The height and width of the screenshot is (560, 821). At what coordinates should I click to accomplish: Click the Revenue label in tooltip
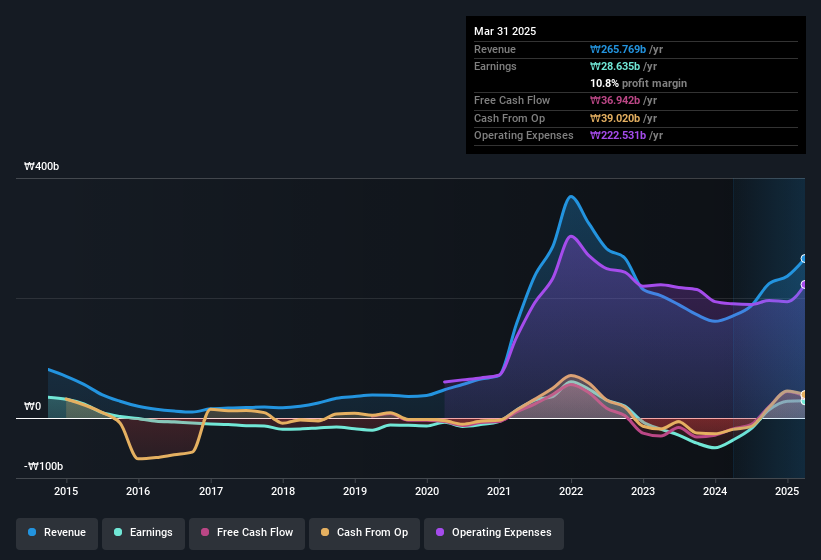495,49
